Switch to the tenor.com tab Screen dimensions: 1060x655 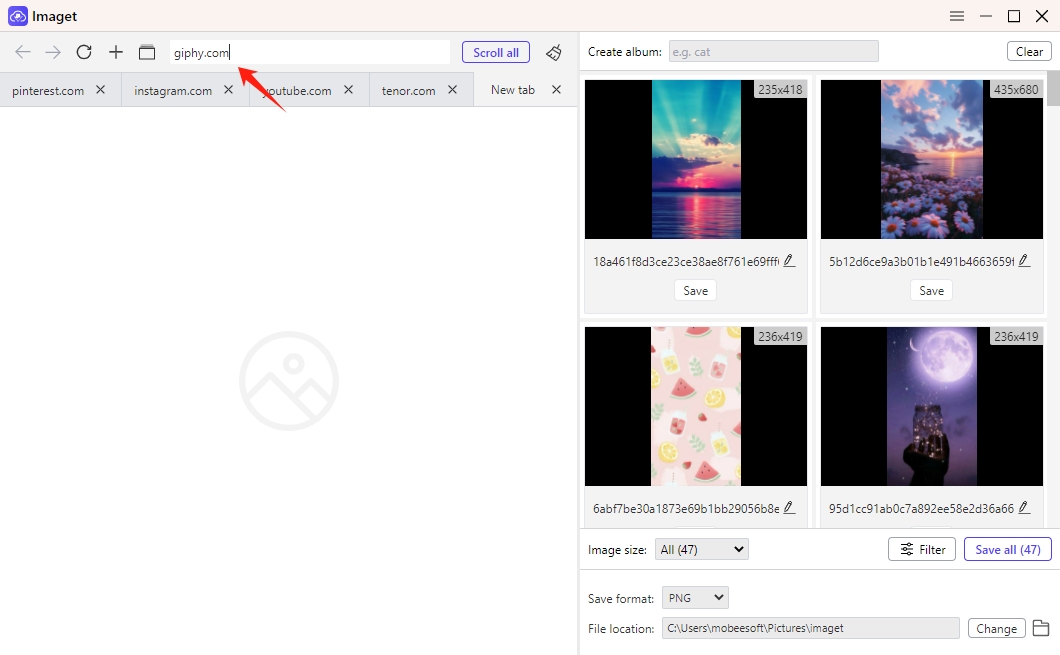pyautogui.click(x=408, y=91)
